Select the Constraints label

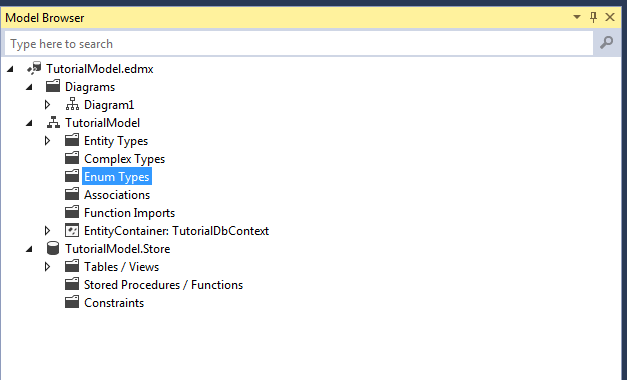114,303
